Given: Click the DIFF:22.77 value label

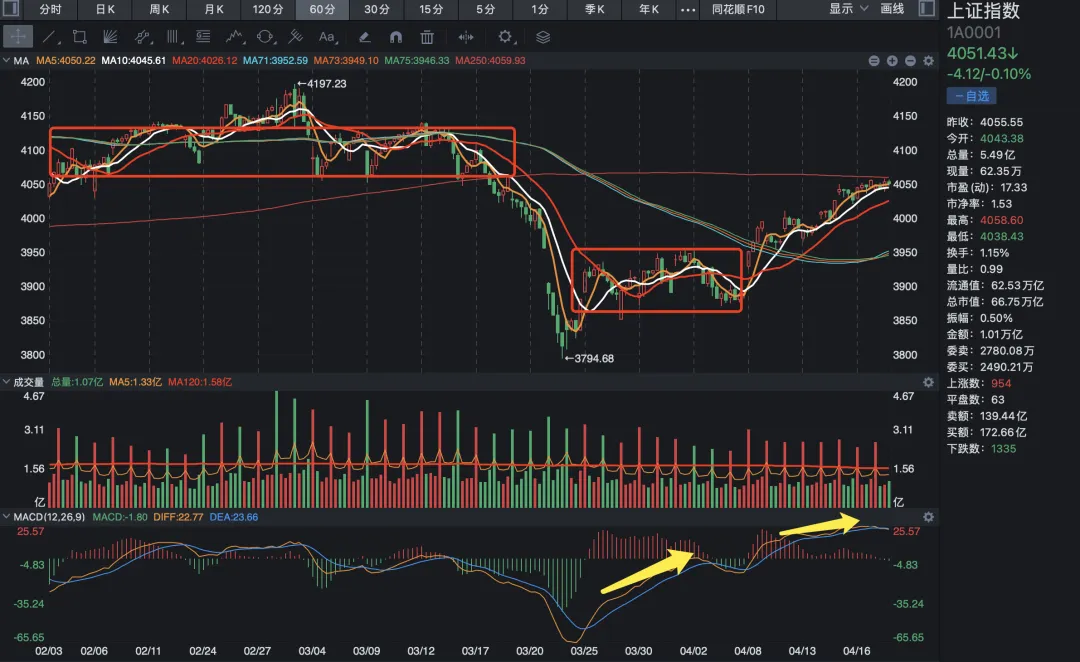Looking at the screenshot, I should coord(178,517).
